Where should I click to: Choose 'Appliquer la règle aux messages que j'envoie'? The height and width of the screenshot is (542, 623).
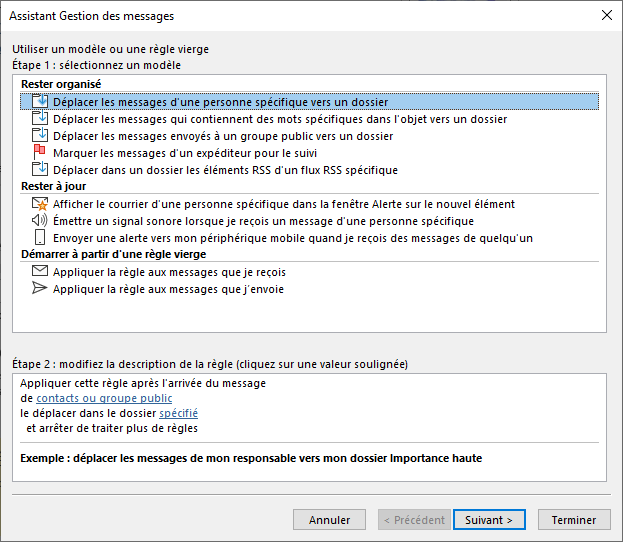pyautogui.click(x=168, y=289)
